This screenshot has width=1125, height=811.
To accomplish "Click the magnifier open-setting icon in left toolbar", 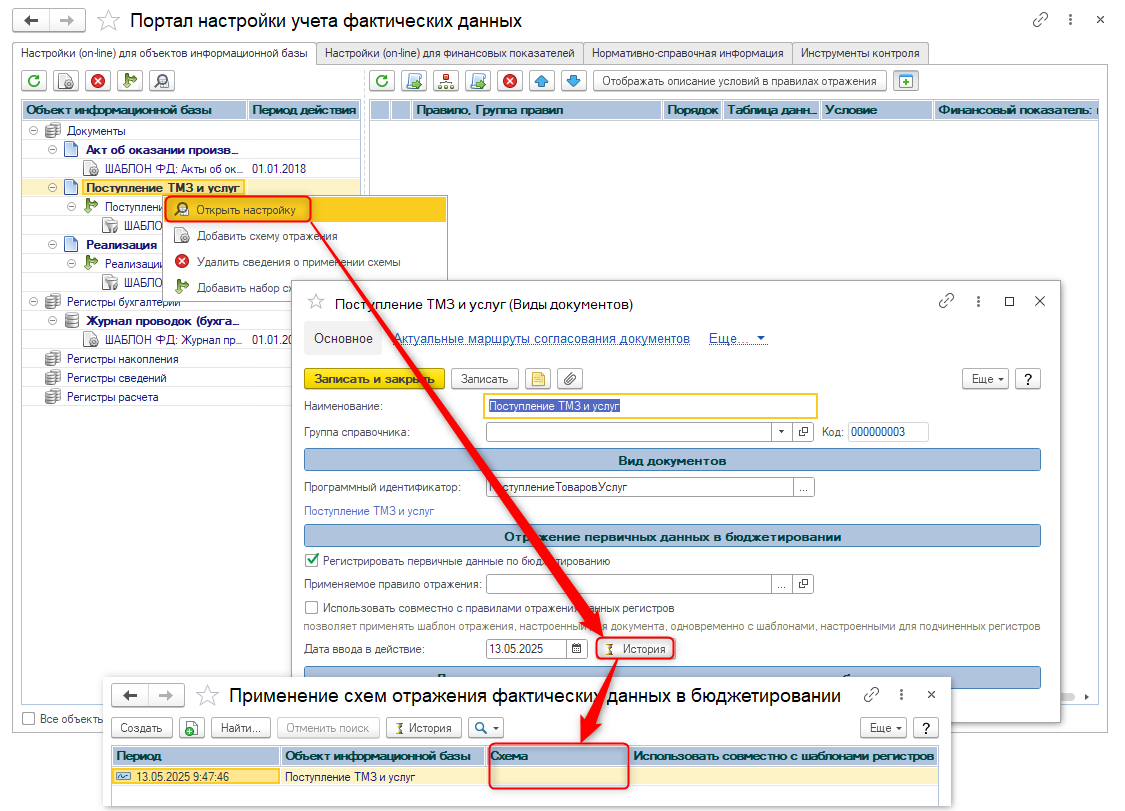I will coord(162,81).
